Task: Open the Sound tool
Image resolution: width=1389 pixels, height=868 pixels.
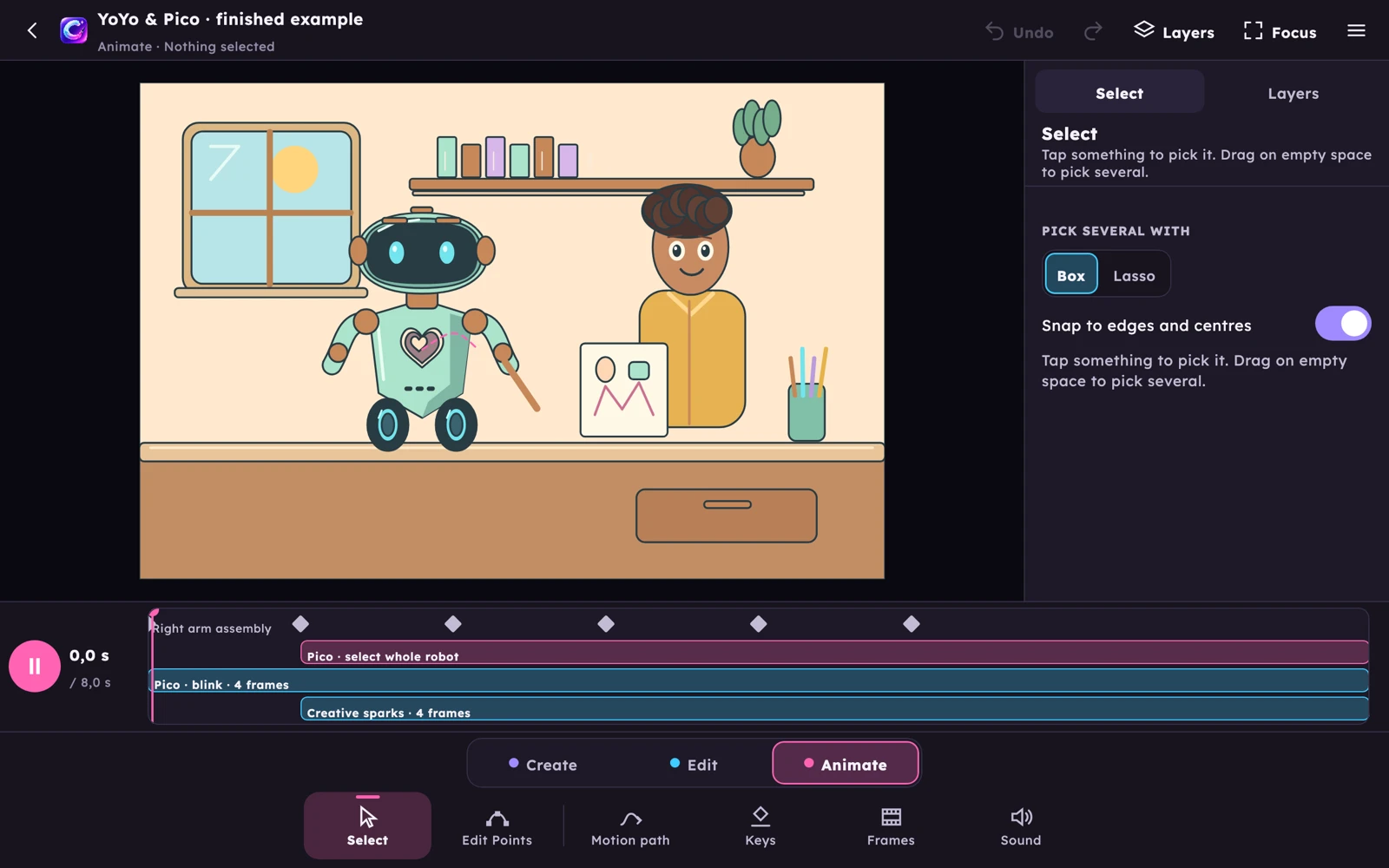Action: [x=1021, y=825]
